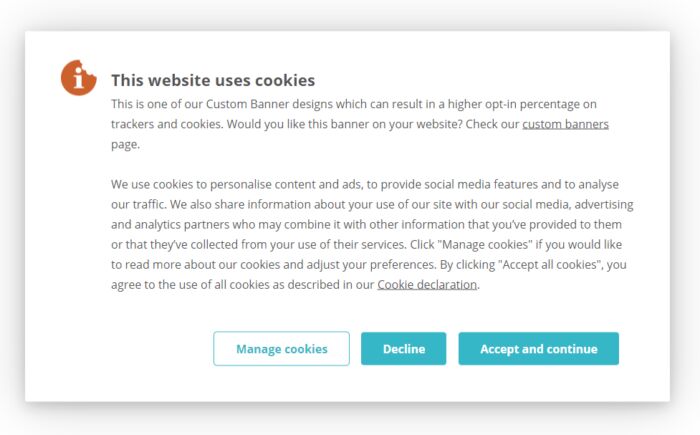Viewport: 700px width, 435px height.
Task: Click the line starting "our traffic. We also share"
Action: point(372,204)
